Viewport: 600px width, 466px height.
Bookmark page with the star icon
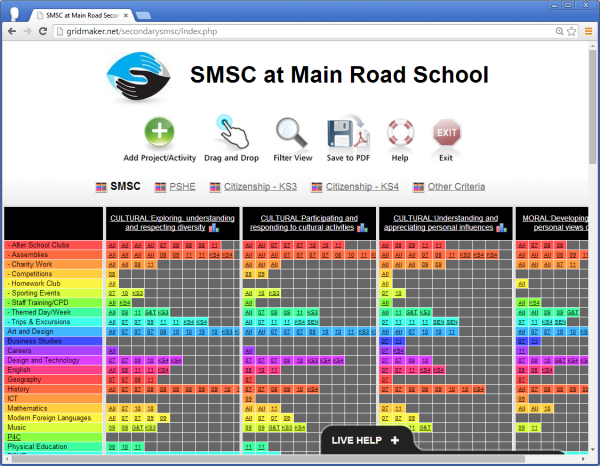(571, 31)
